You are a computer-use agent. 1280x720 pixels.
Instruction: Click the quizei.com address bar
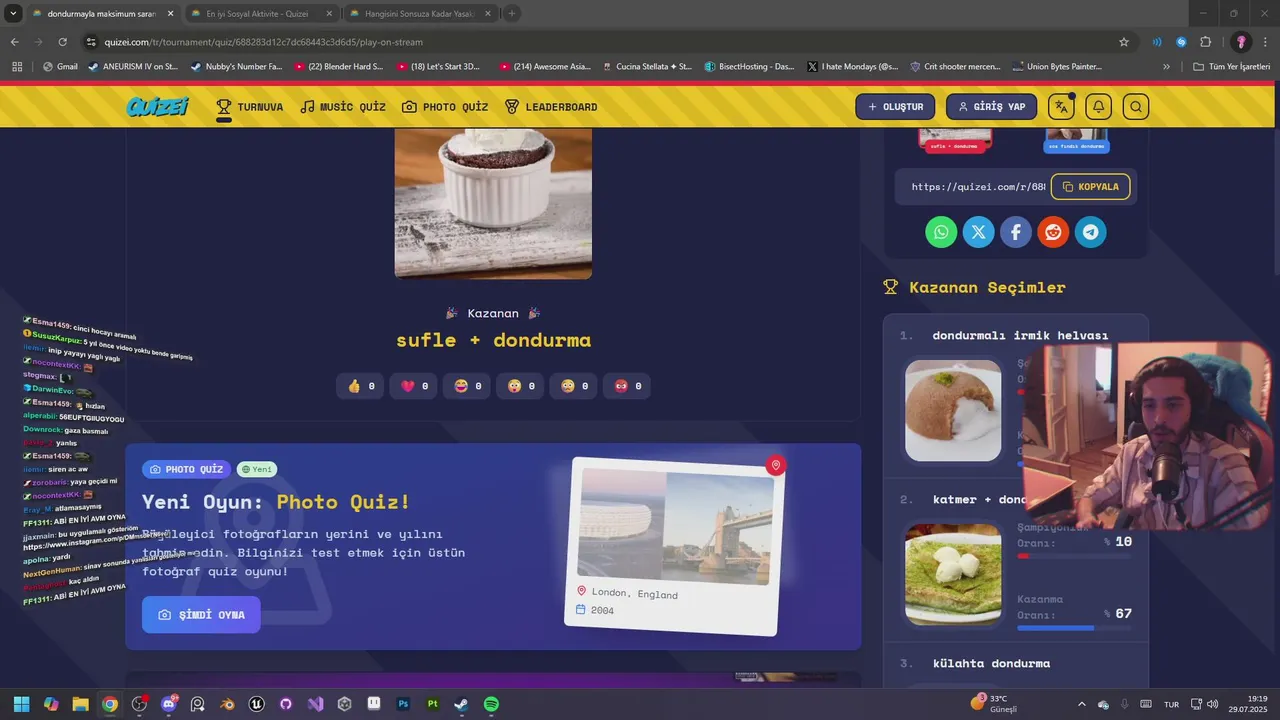pyautogui.click(x=600, y=42)
